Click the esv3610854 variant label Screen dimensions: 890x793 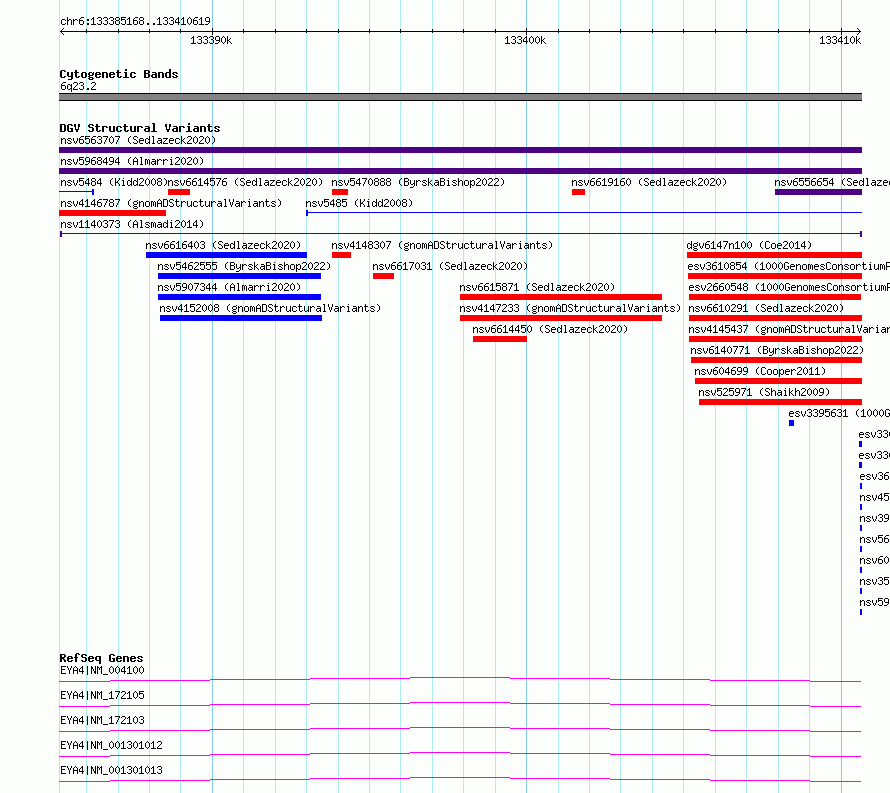pos(788,266)
